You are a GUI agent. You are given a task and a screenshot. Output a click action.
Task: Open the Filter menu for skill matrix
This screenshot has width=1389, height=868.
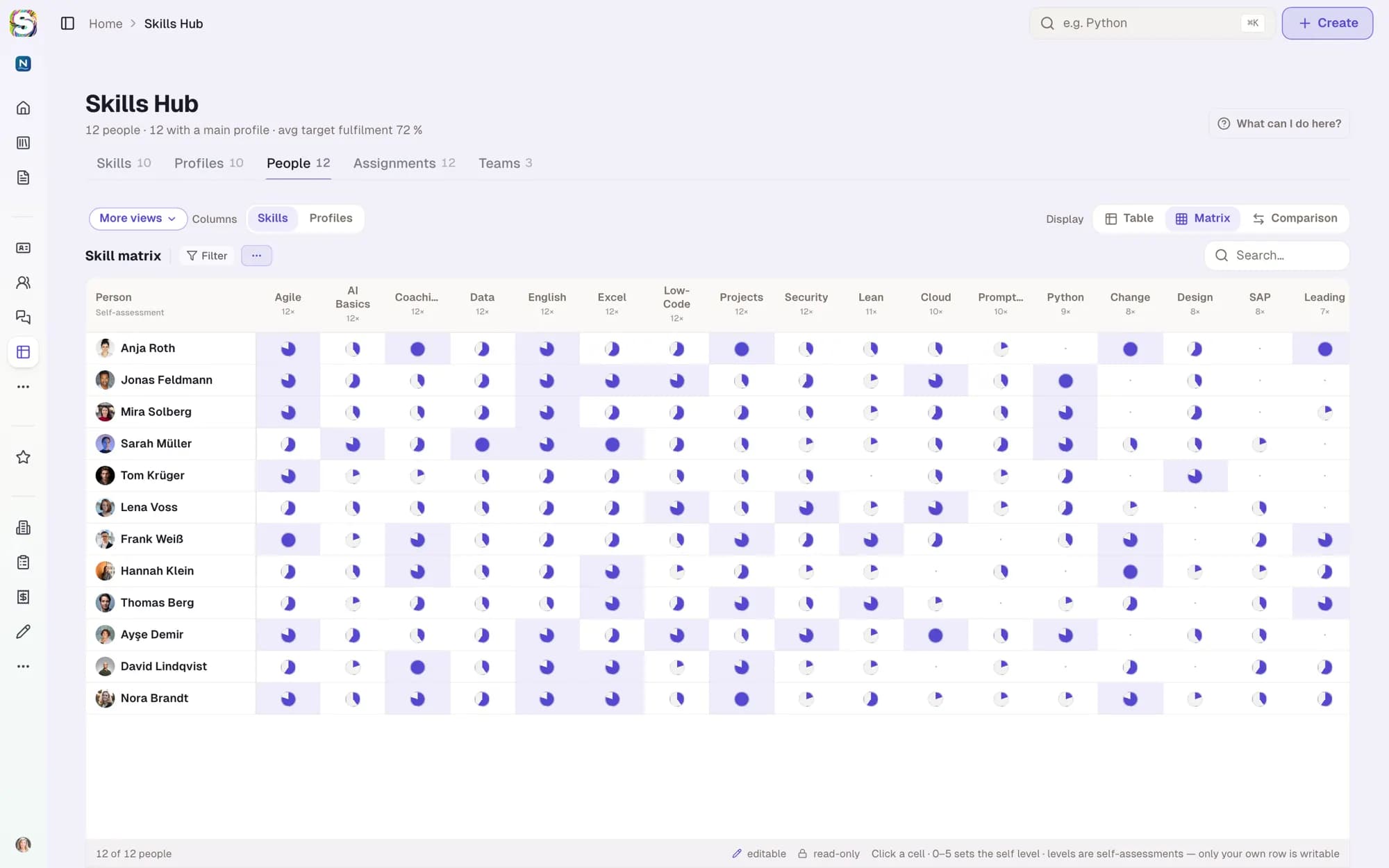click(x=207, y=256)
